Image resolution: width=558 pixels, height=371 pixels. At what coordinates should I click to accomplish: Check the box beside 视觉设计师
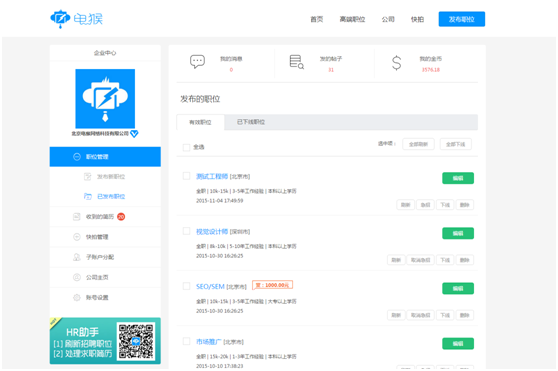(x=186, y=231)
